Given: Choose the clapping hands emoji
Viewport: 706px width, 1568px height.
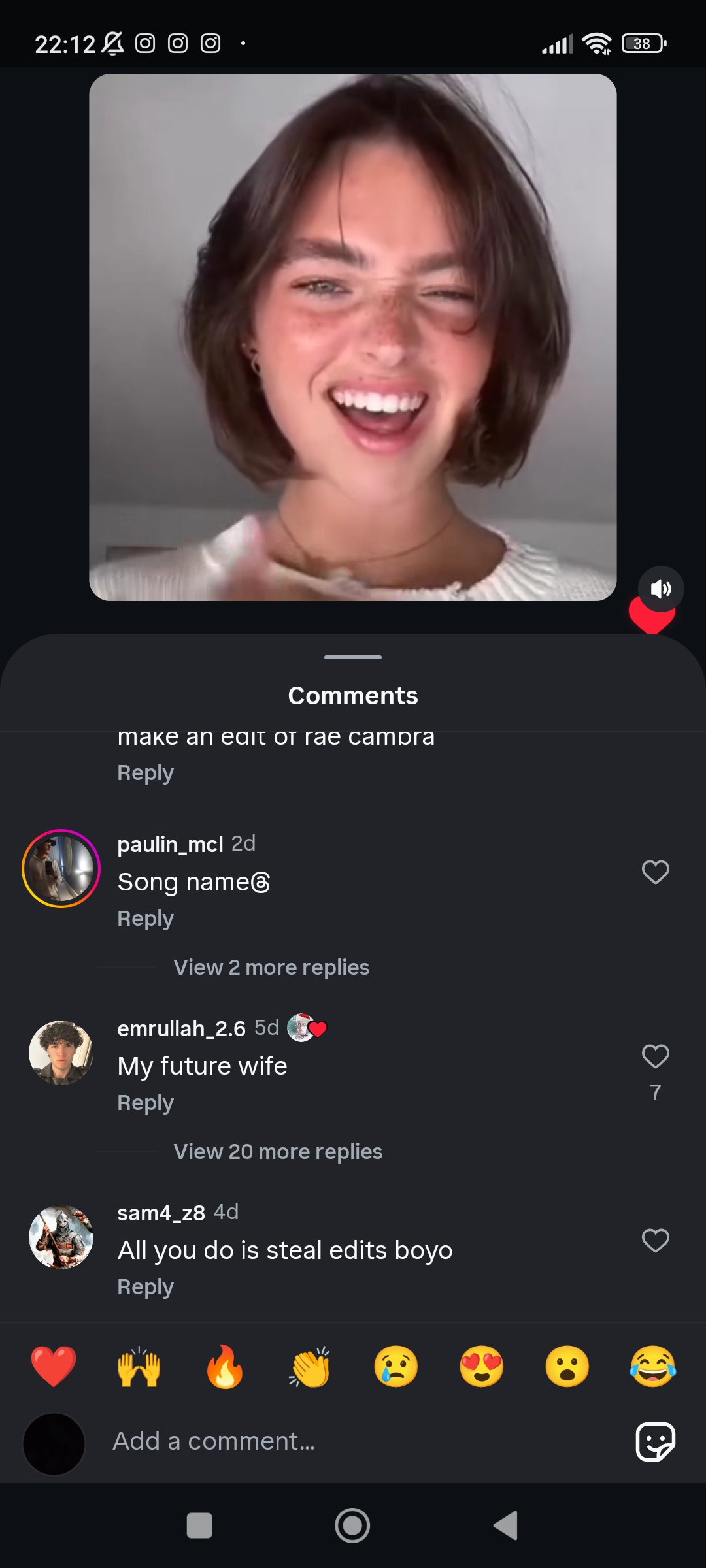Looking at the screenshot, I should point(311,1366).
